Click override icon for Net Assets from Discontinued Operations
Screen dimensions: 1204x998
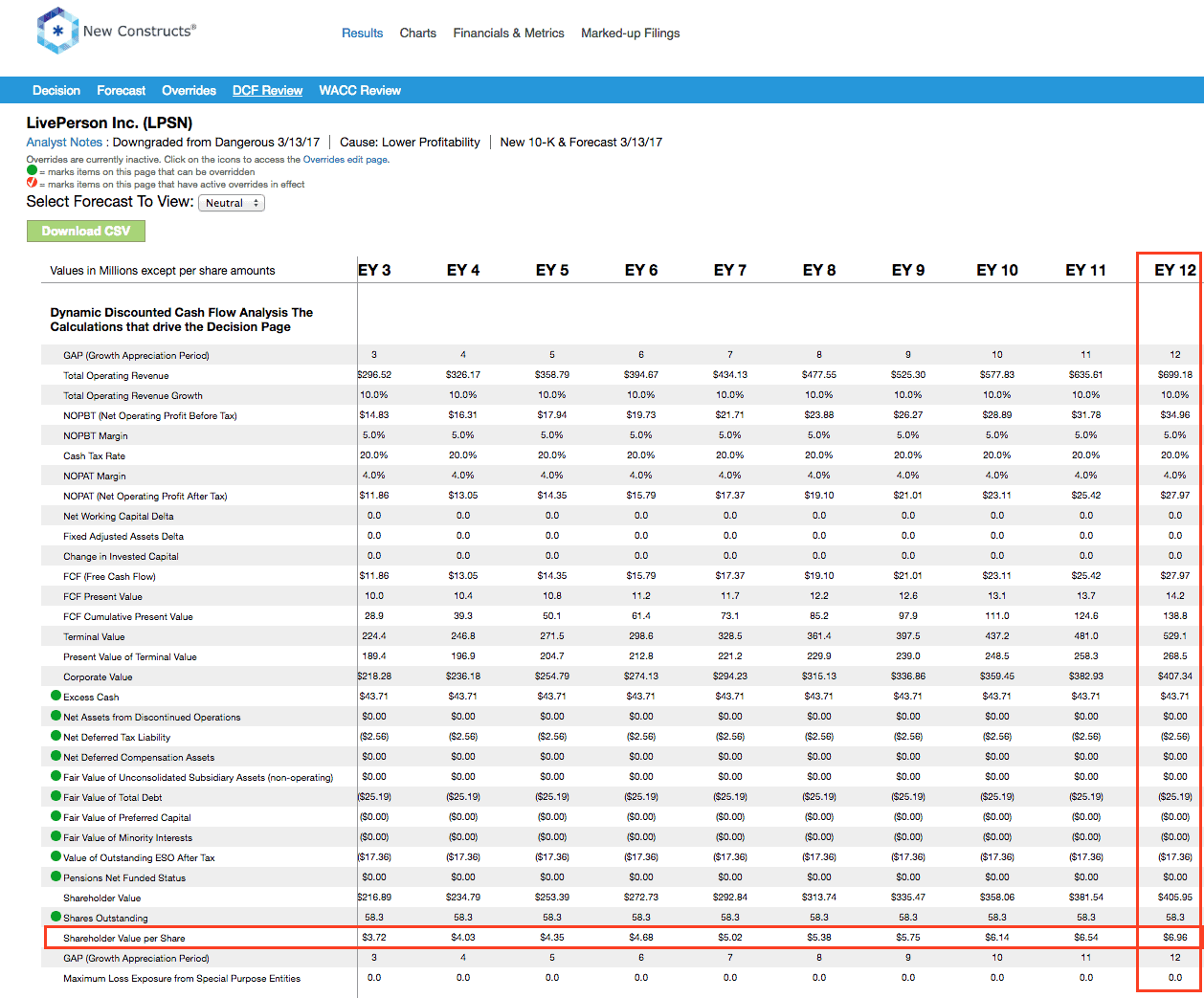[x=56, y=716]
